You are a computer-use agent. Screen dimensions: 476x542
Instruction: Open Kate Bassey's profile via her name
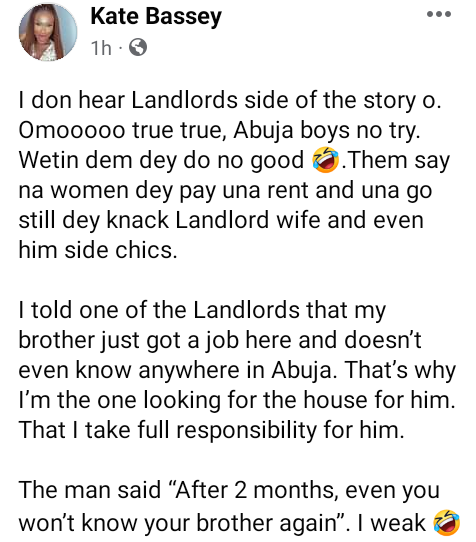[x=156, y=17]
